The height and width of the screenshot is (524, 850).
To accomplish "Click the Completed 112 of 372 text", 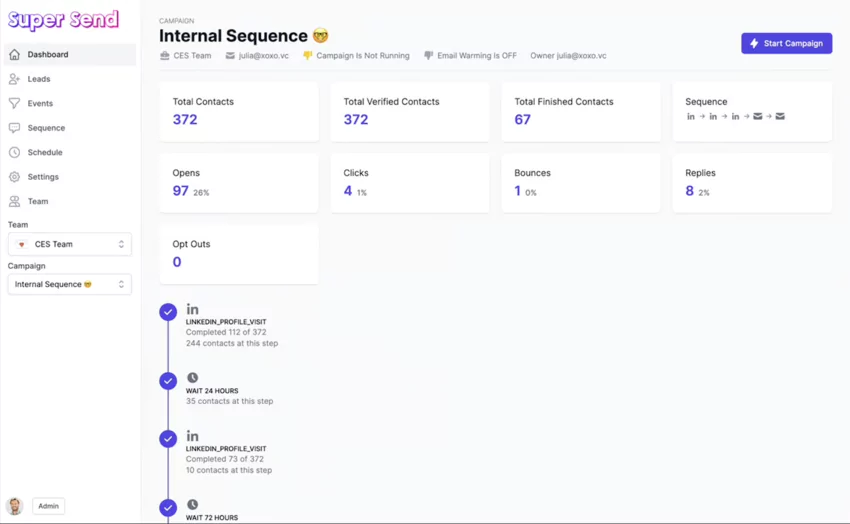I will 226,332.
